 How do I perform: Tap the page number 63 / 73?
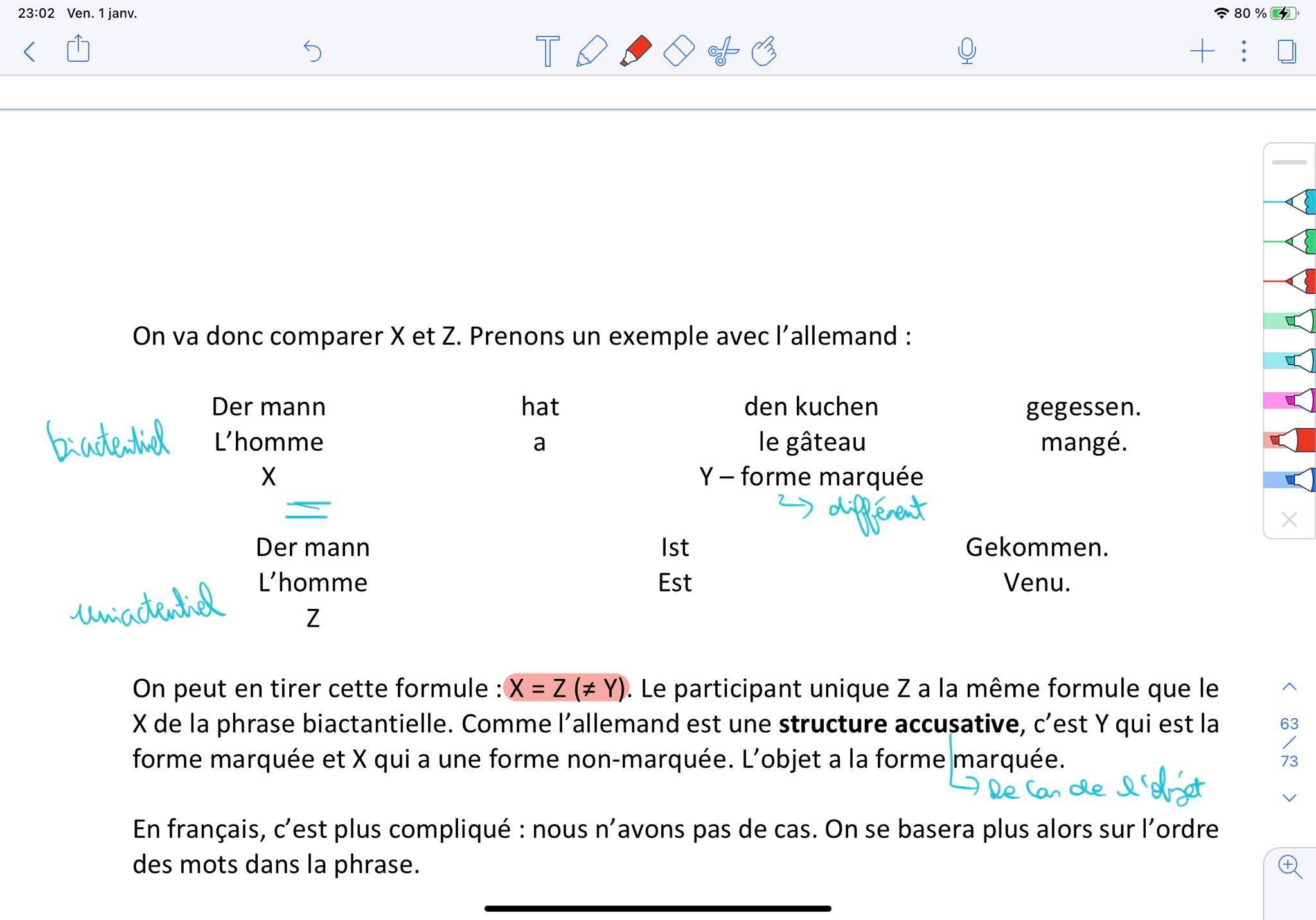1289,743
